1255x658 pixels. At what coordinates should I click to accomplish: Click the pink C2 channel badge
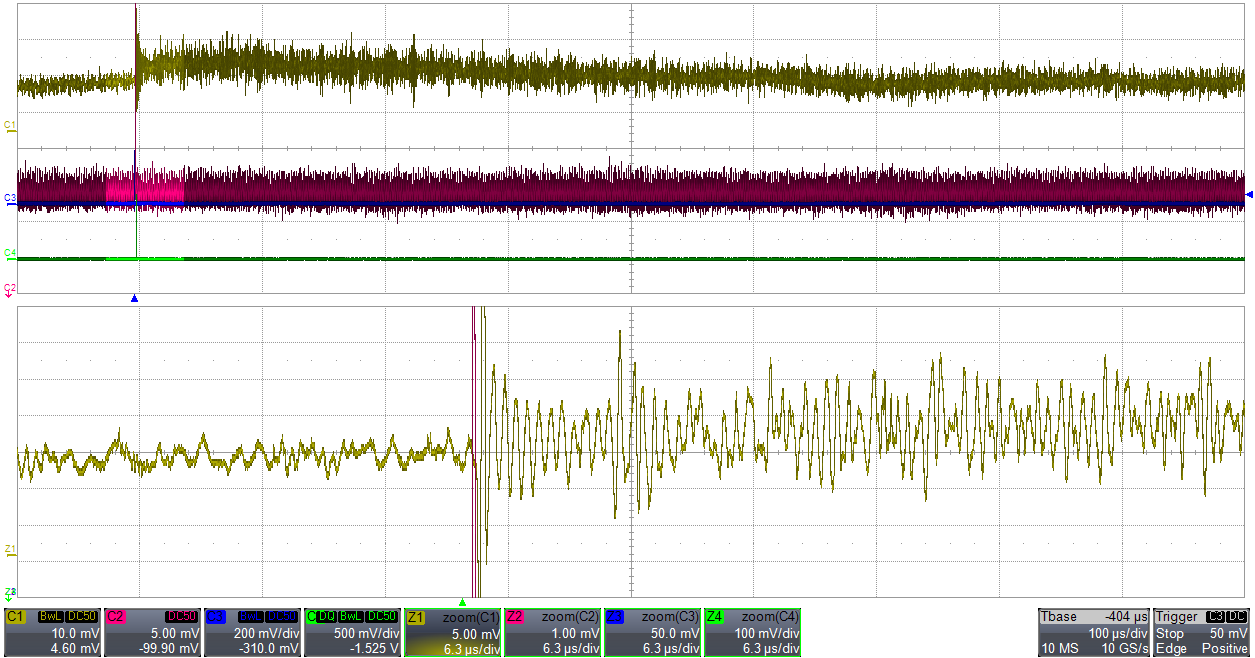[x=116, y=617]
